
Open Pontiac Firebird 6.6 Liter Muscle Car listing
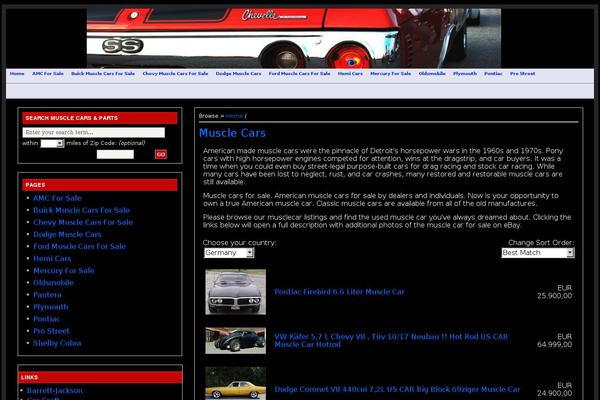pos(339,292)
